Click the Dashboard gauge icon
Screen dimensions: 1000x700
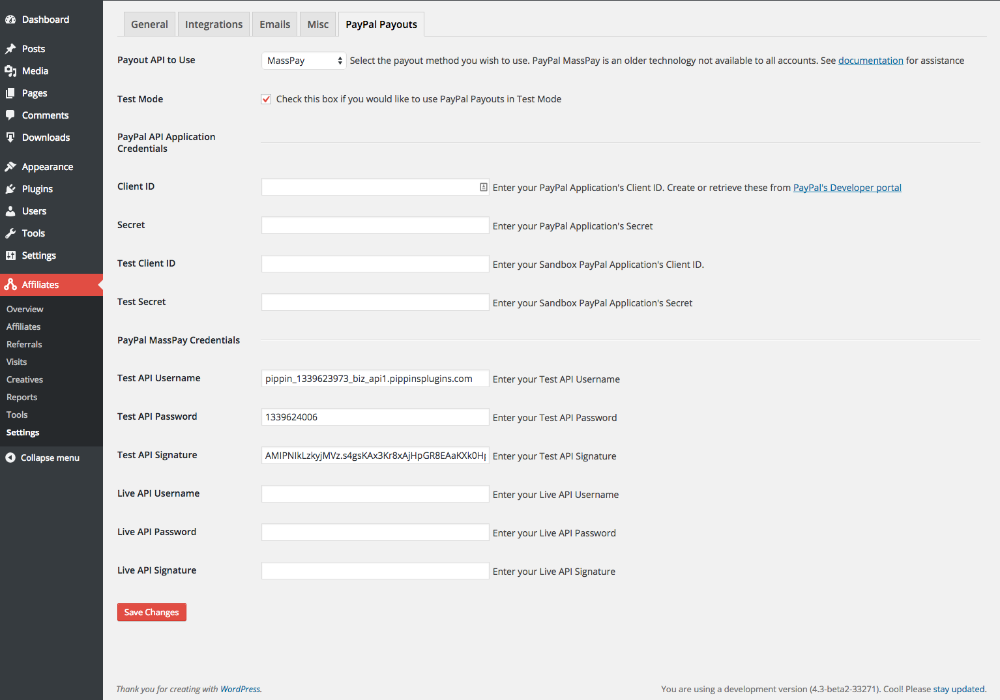pyautogui.click(x=10, y=20)
